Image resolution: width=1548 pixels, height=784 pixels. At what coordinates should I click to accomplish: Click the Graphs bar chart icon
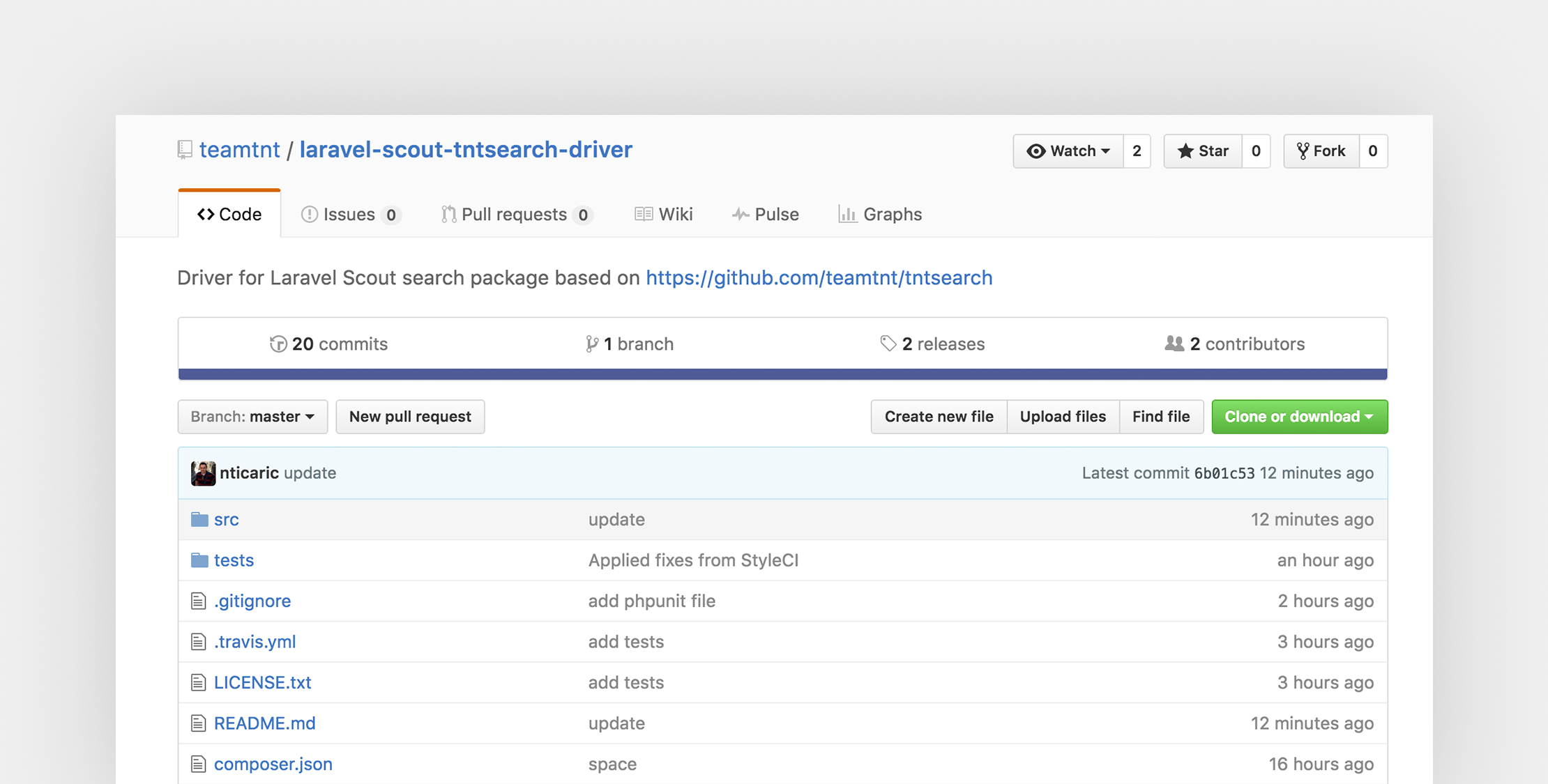847,214
